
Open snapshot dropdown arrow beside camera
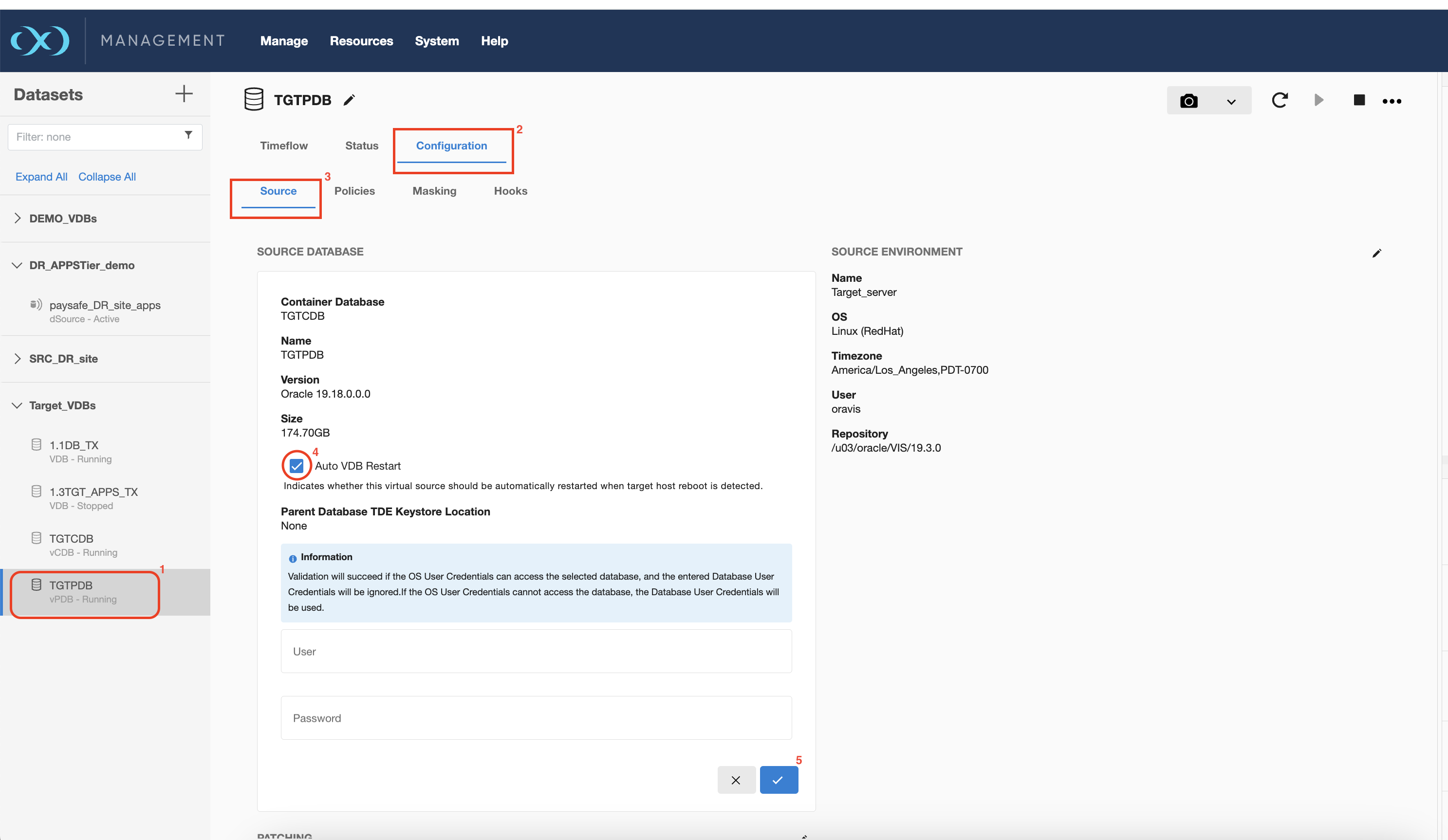[x=1231, y=102]
